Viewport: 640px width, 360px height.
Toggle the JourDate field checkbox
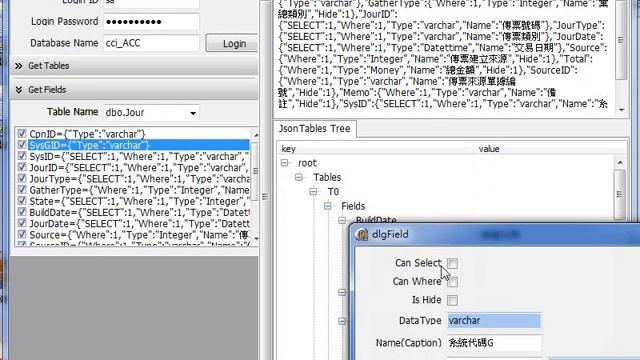point(22,223)
